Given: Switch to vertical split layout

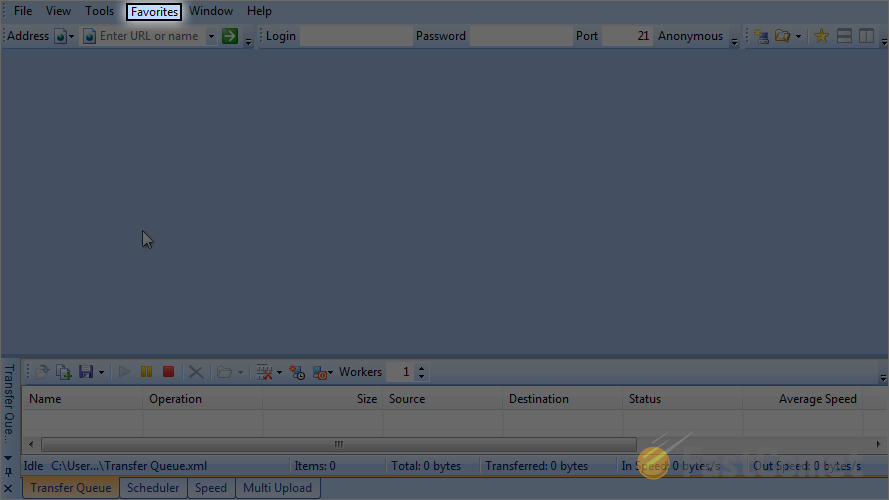Looking at the screenshot, I should pos(866,36).
